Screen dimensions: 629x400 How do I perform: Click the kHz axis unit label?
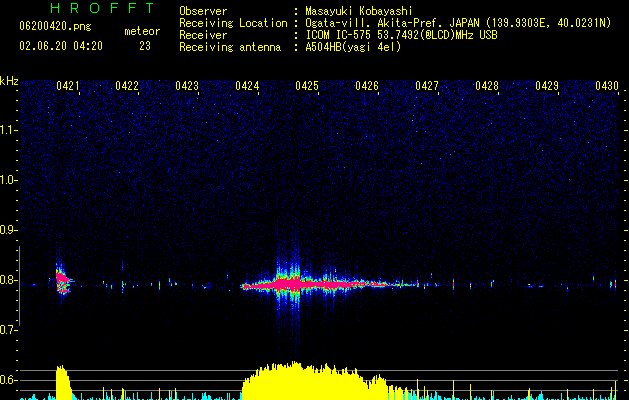[x=9, y=81]
